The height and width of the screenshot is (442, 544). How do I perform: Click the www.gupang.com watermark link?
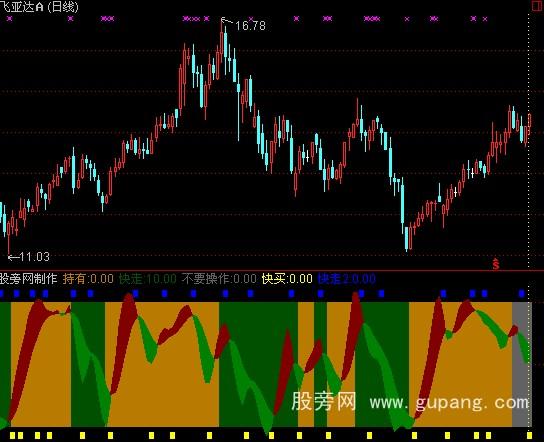449,402
